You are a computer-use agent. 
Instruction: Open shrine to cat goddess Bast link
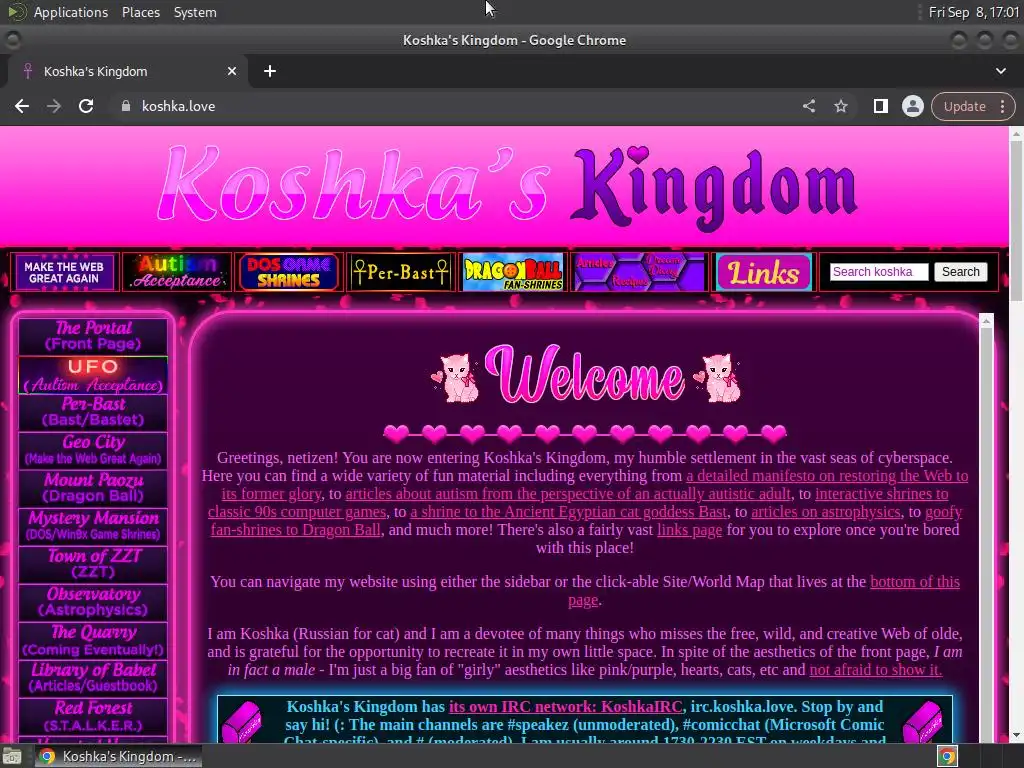[x=568, y=512]
